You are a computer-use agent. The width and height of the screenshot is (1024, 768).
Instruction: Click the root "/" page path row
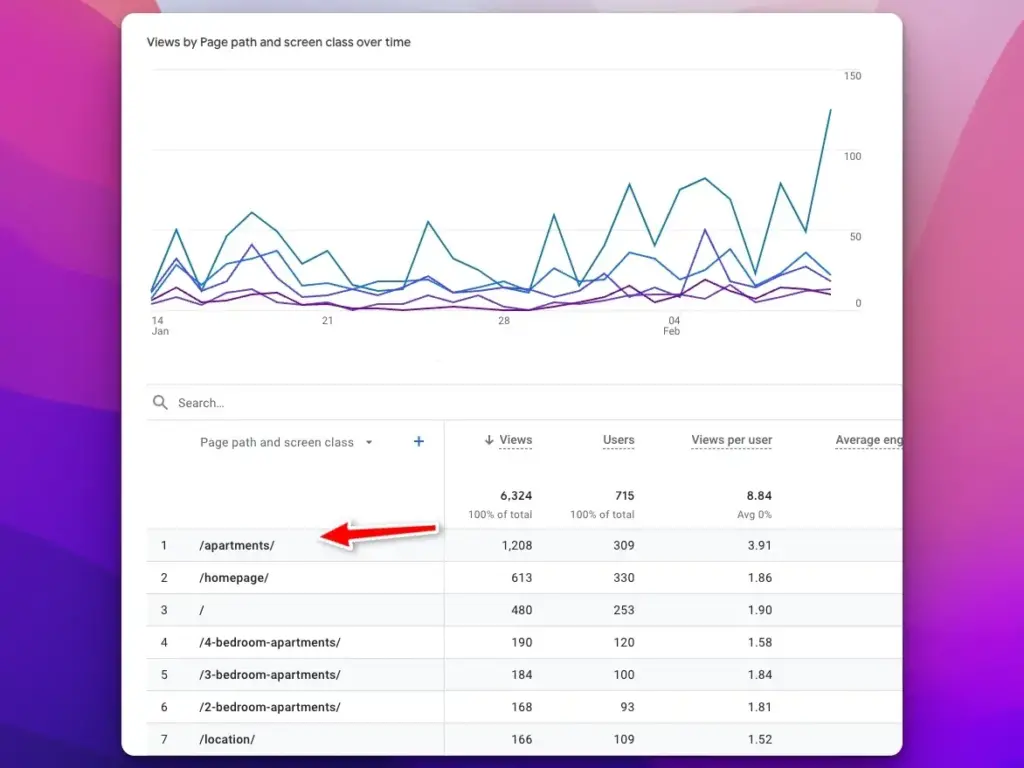[x=203, y=610]
